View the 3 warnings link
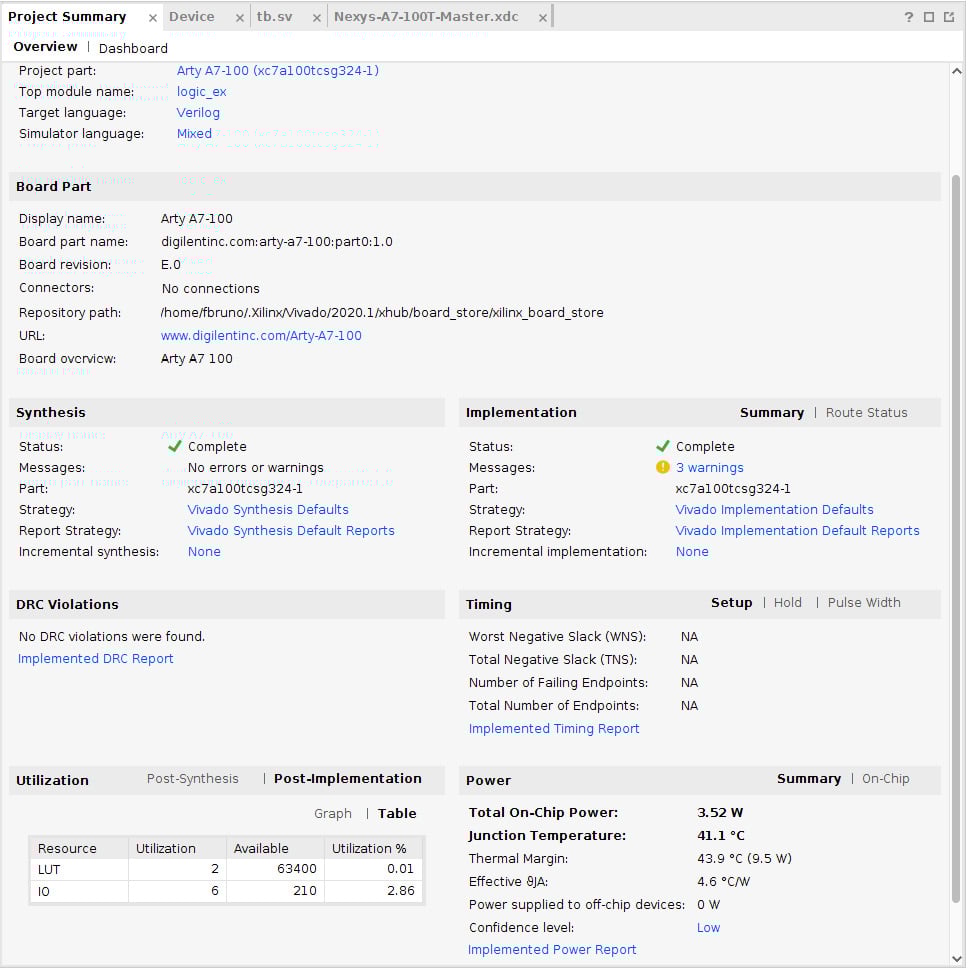This screenshot has height=972, width=969. point(709,468)
